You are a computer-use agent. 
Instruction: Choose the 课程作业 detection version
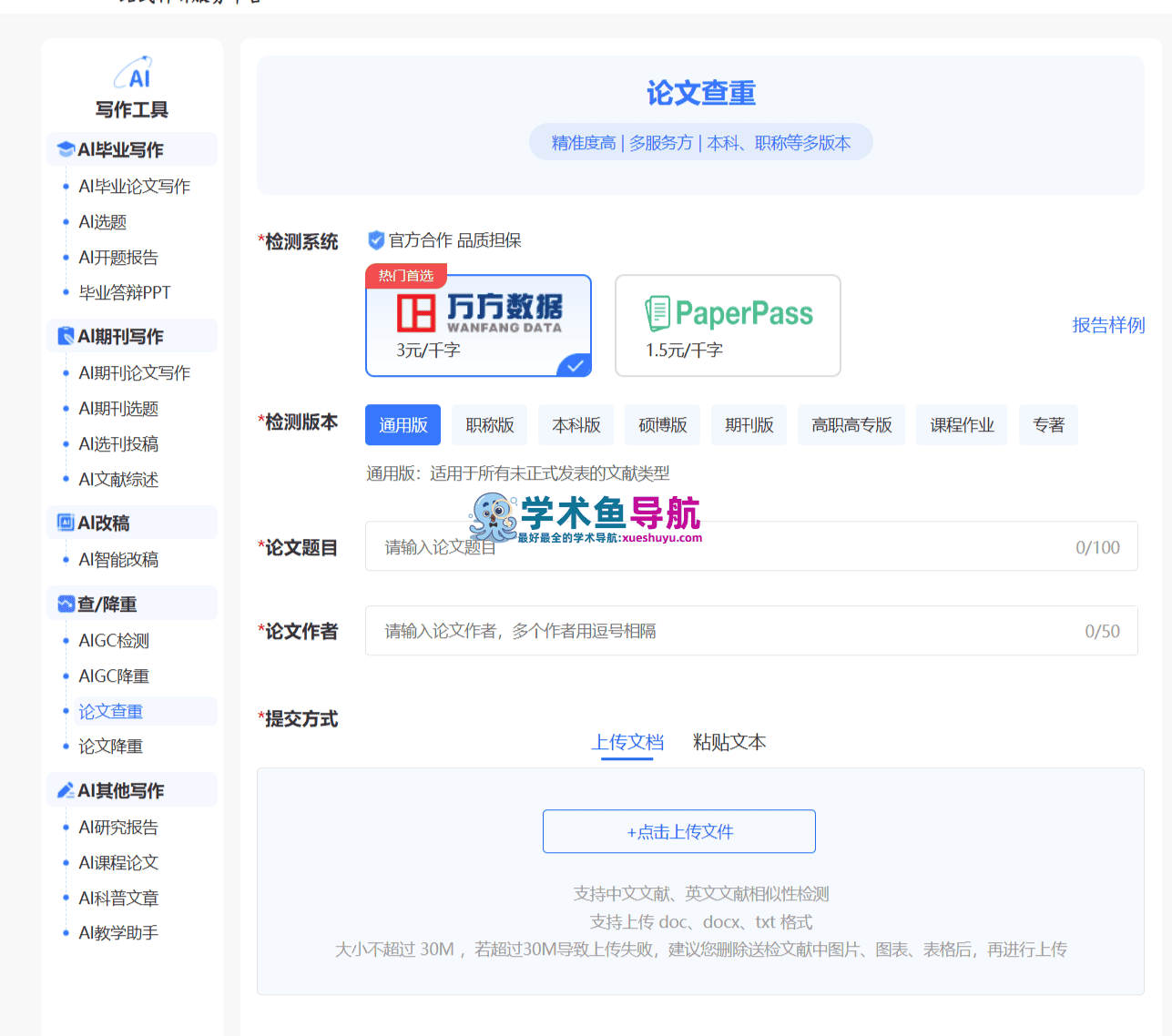tap(962, 425)
